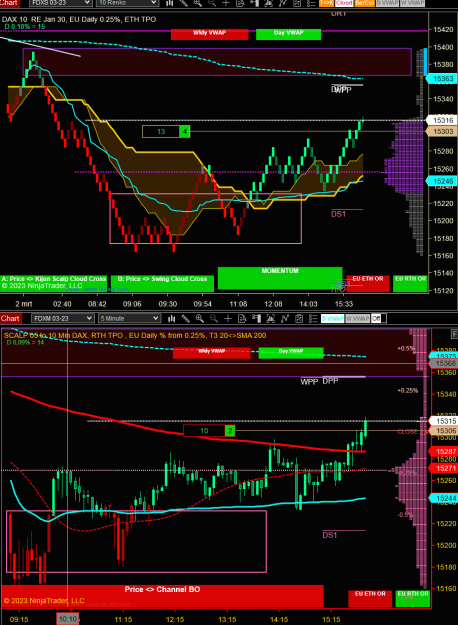Viewport: 458px width, 625px height.
Task: Click the zoom in magnifier on the FDXM chart toolbar
Action: (x=200, y=318)
